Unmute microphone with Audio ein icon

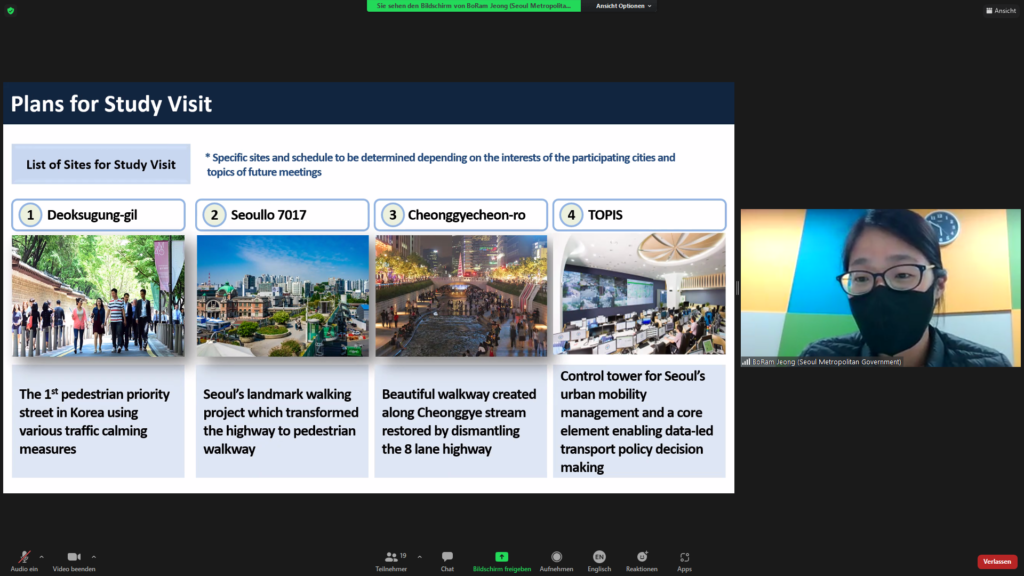coord(24,557)
